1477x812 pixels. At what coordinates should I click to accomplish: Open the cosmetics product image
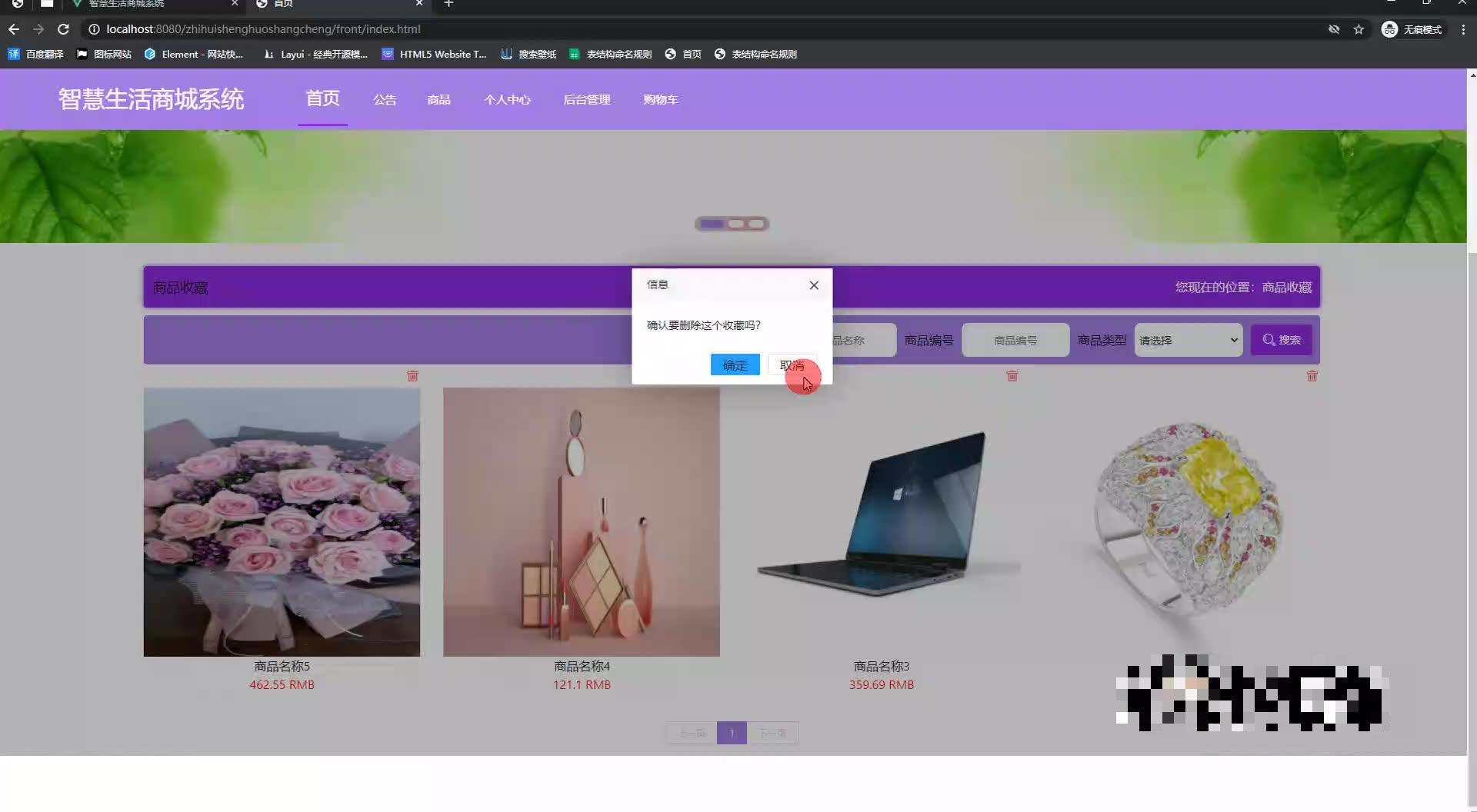[x=582, y=522]
